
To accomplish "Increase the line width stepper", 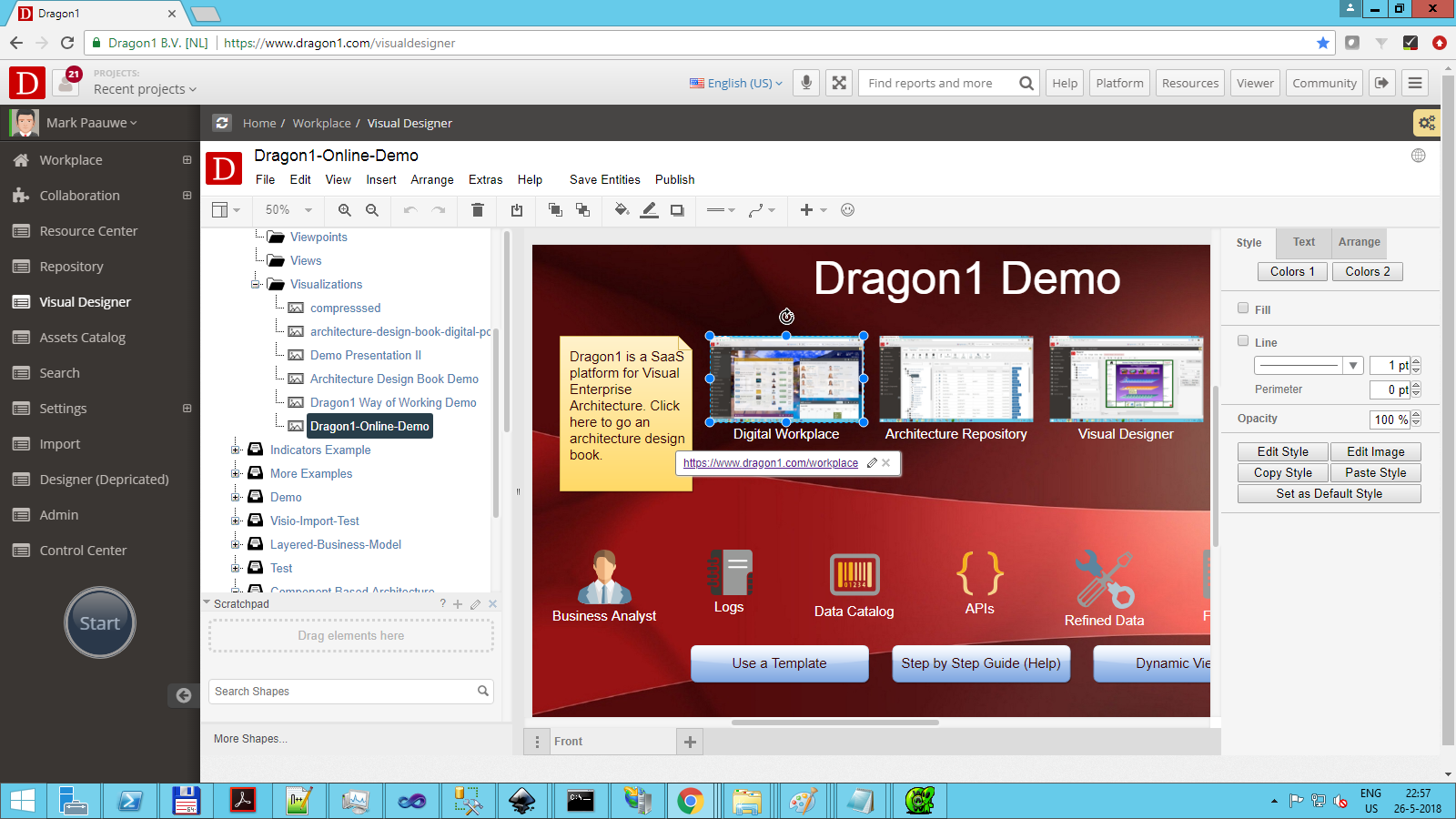I will (1416, 361).
